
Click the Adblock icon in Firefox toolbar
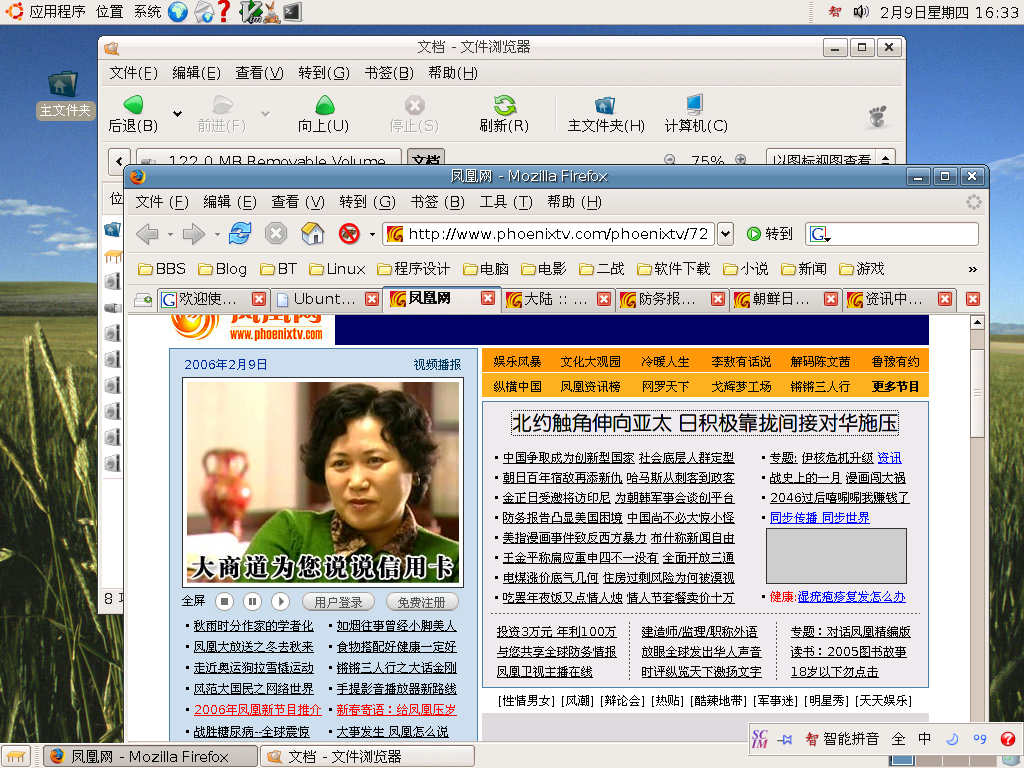[x=349, y=234]
